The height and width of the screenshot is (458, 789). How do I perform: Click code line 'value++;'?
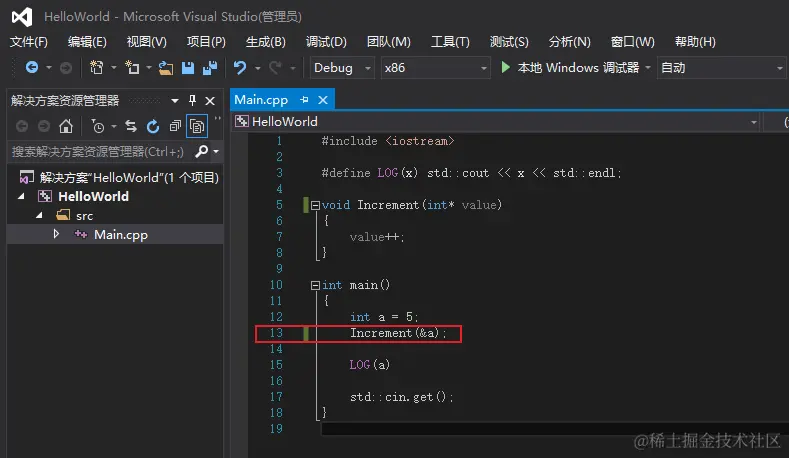(x=377, y=237)
